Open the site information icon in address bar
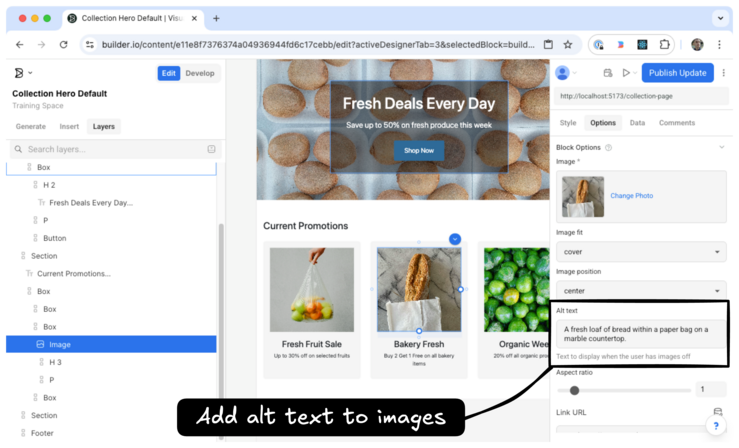 pyautogui.click(x=90, y=45)
